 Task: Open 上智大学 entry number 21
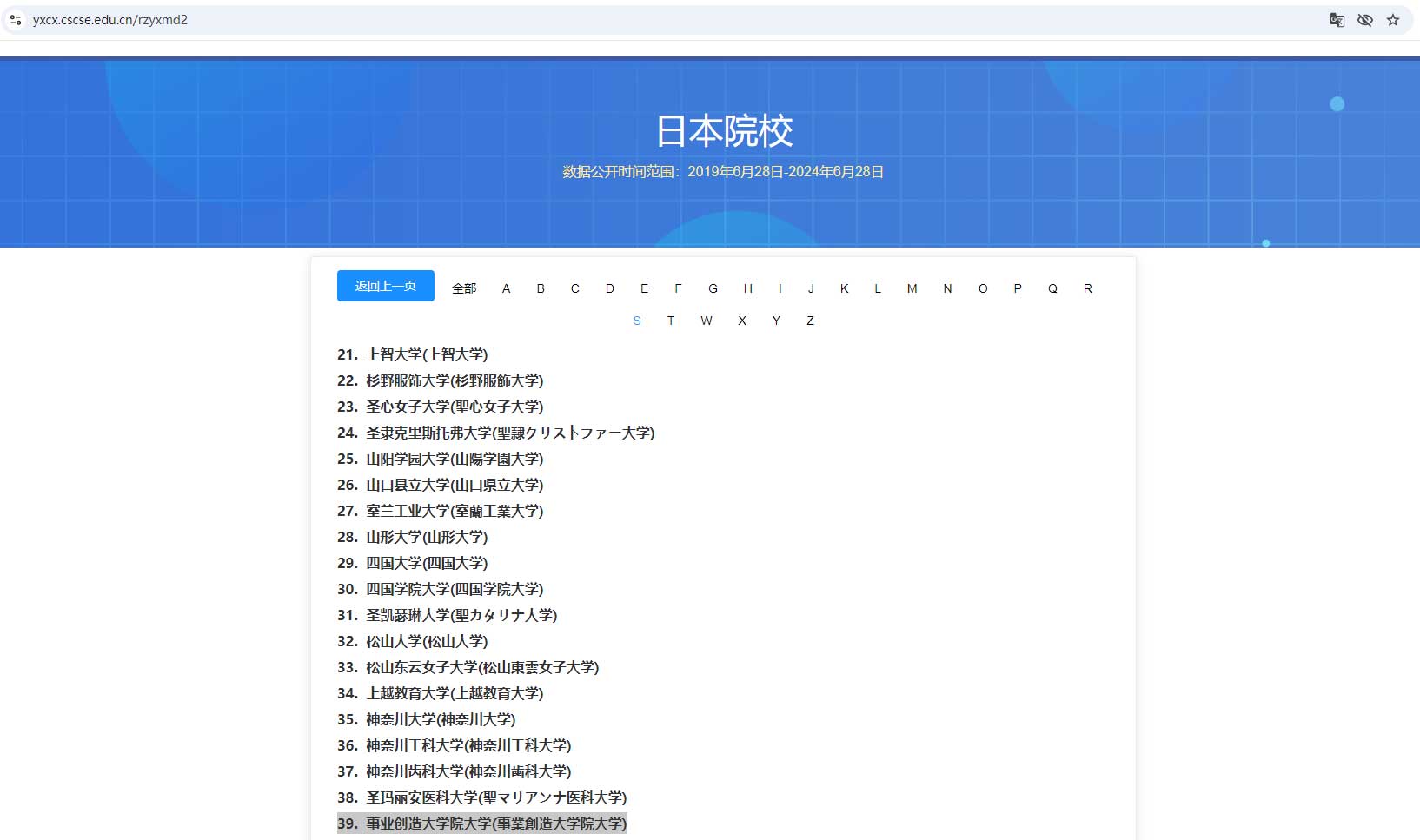click(x=426, y=354)
